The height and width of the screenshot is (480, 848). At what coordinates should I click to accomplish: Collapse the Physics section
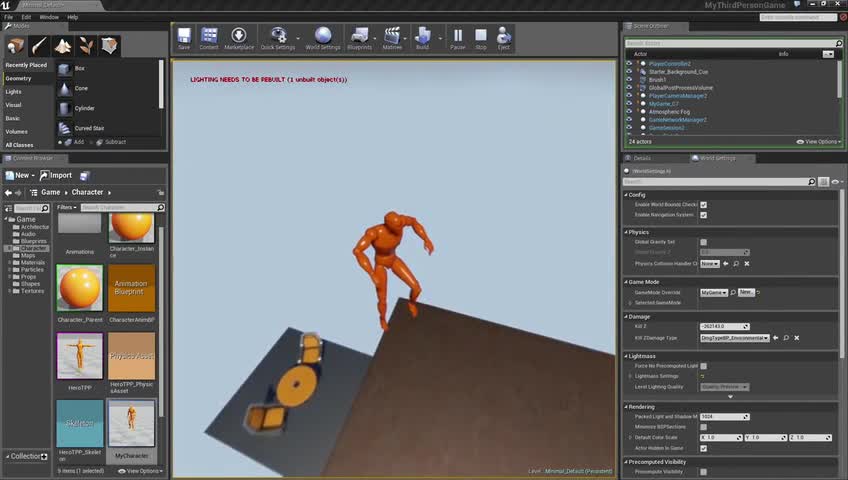point(626,232)
